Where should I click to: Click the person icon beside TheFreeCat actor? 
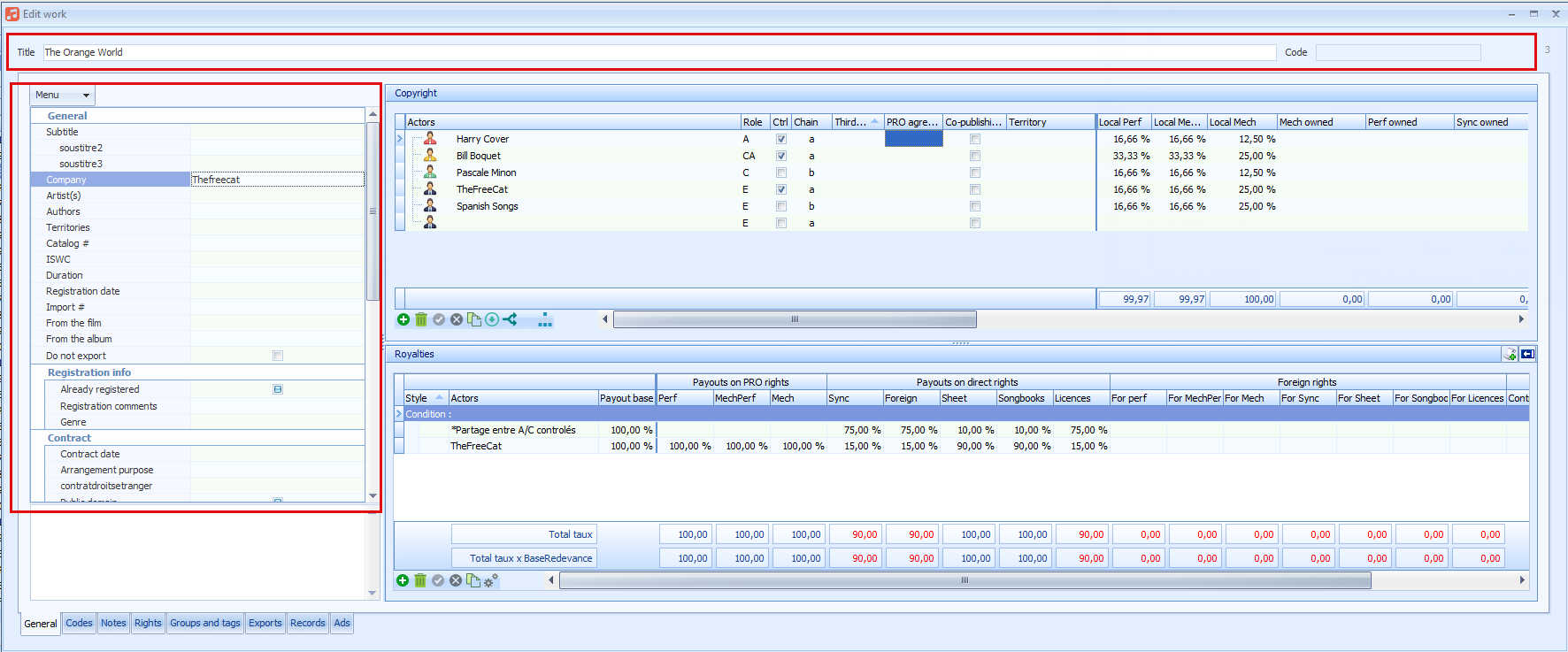(x=430, y=188)
